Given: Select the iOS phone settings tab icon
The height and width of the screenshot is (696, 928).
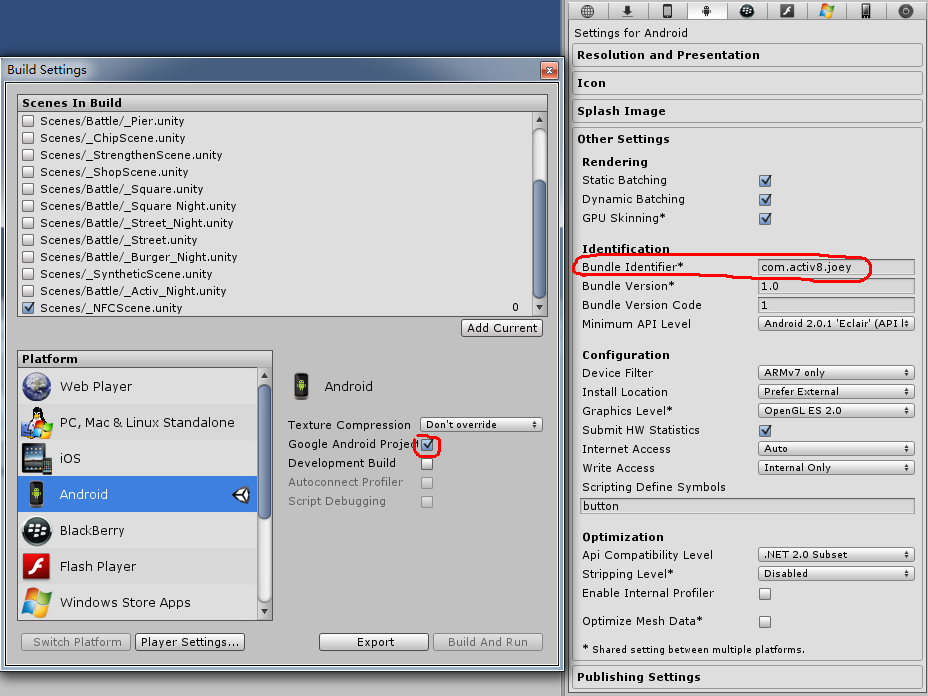Looking at the screenshot, I should coord(667,11).
